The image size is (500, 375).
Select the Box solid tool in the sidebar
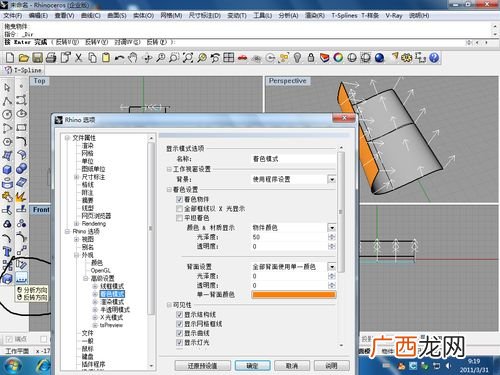(x=7, y=169)
